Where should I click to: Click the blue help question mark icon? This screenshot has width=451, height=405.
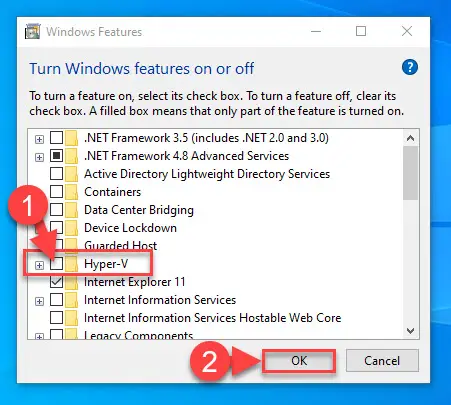[410, 67]
